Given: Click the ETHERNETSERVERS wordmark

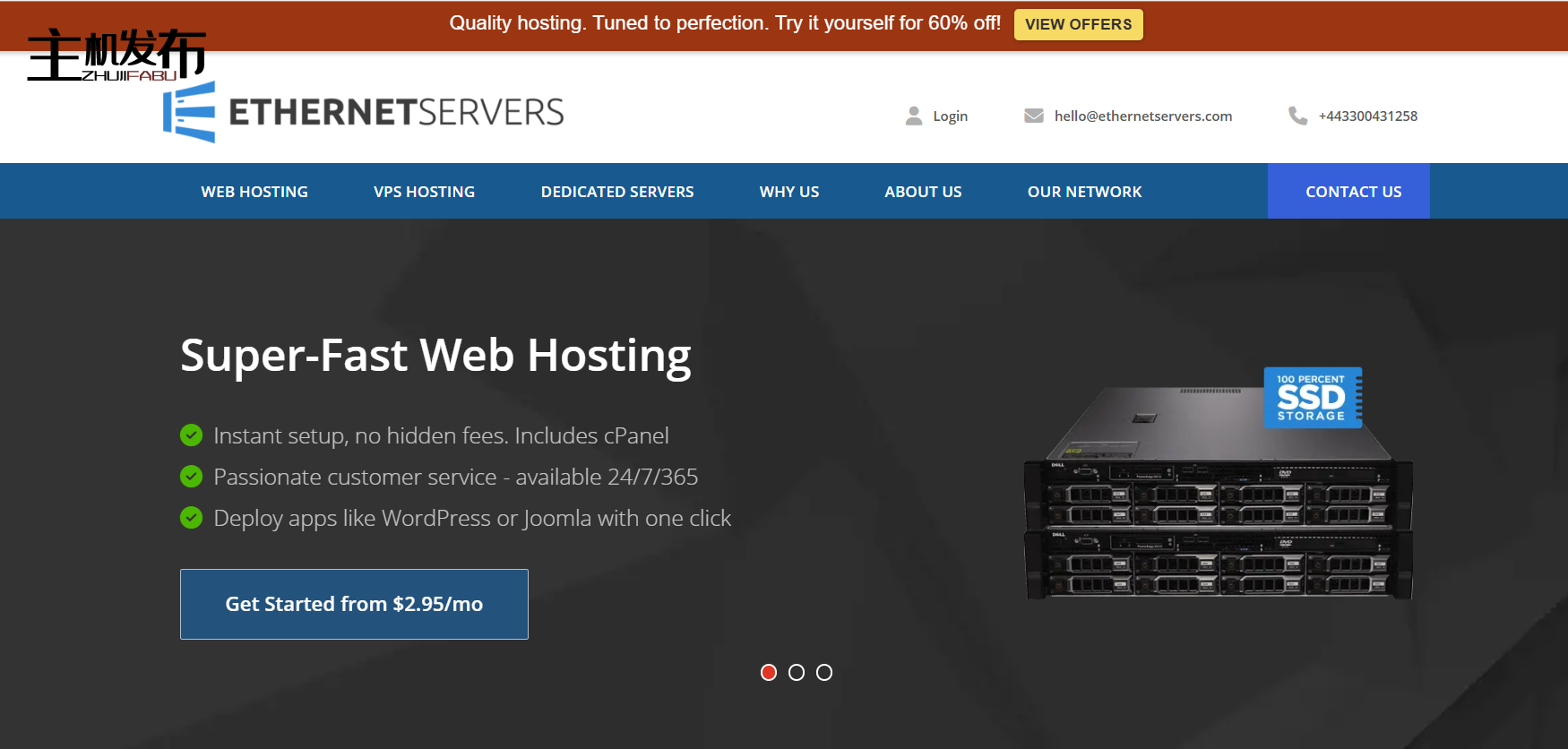Looking at the screenshot, I should [396, 113].
